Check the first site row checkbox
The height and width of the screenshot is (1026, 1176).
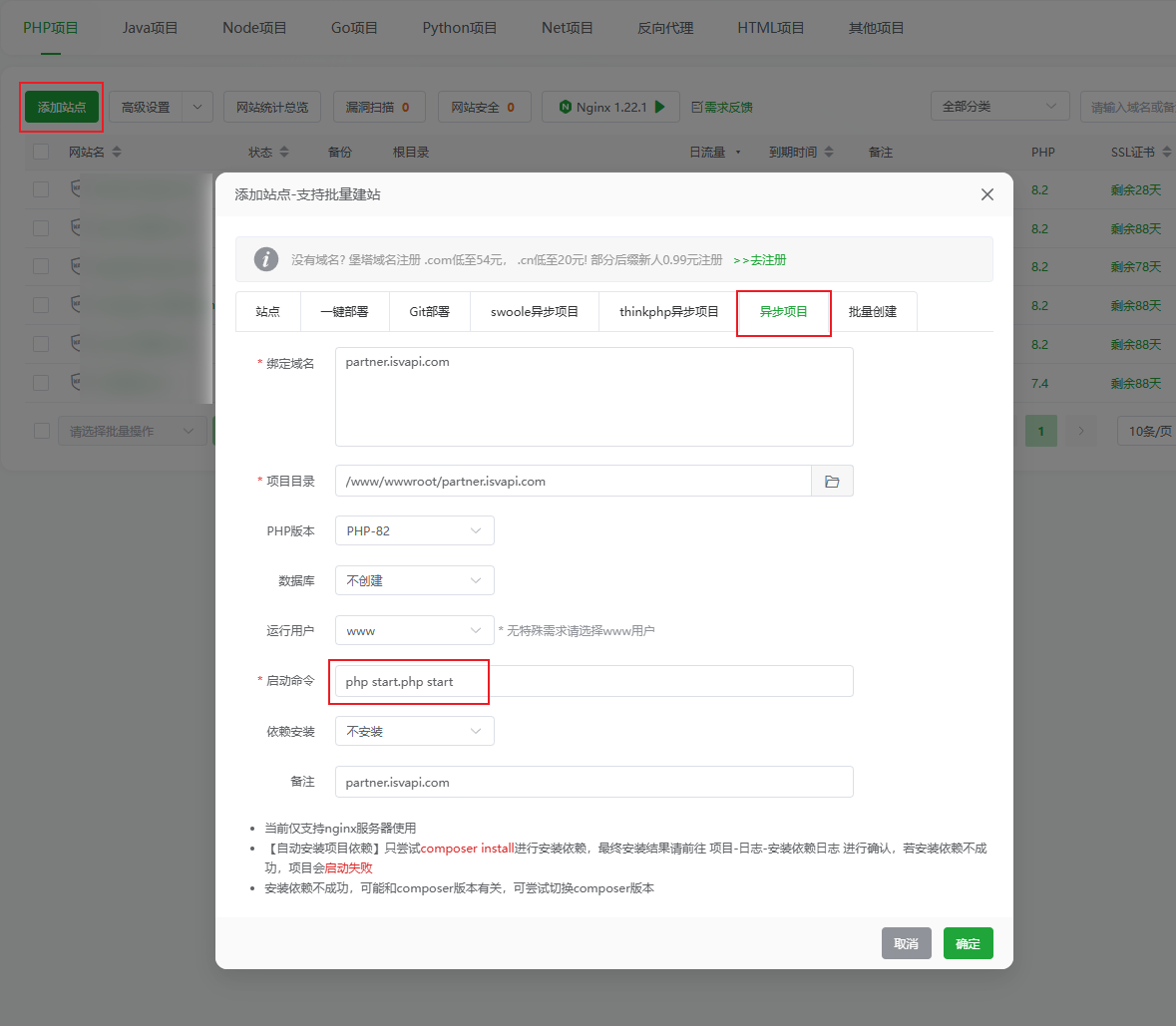click(41, 189)
